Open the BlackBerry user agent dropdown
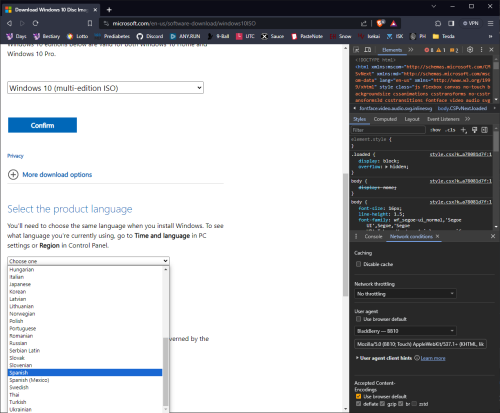Screen dimensions: 500x413 coord(405,331)
